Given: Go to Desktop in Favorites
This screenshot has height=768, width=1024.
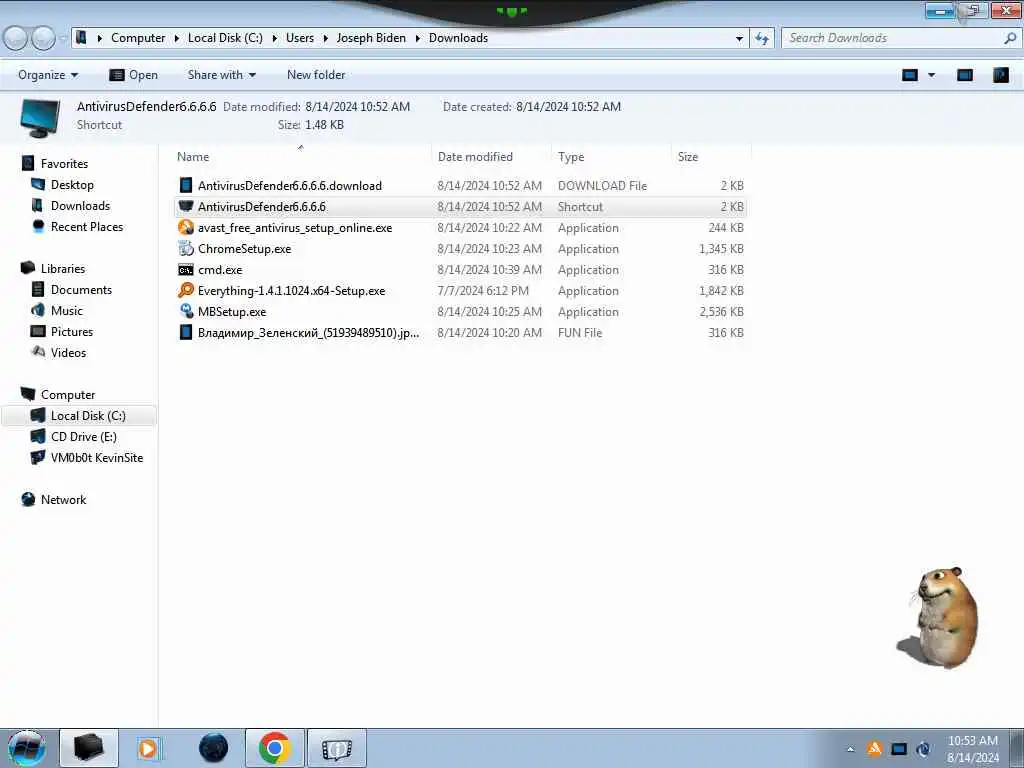Looking at the screenshot, I should pyautogui.click(x=72, y=185).
